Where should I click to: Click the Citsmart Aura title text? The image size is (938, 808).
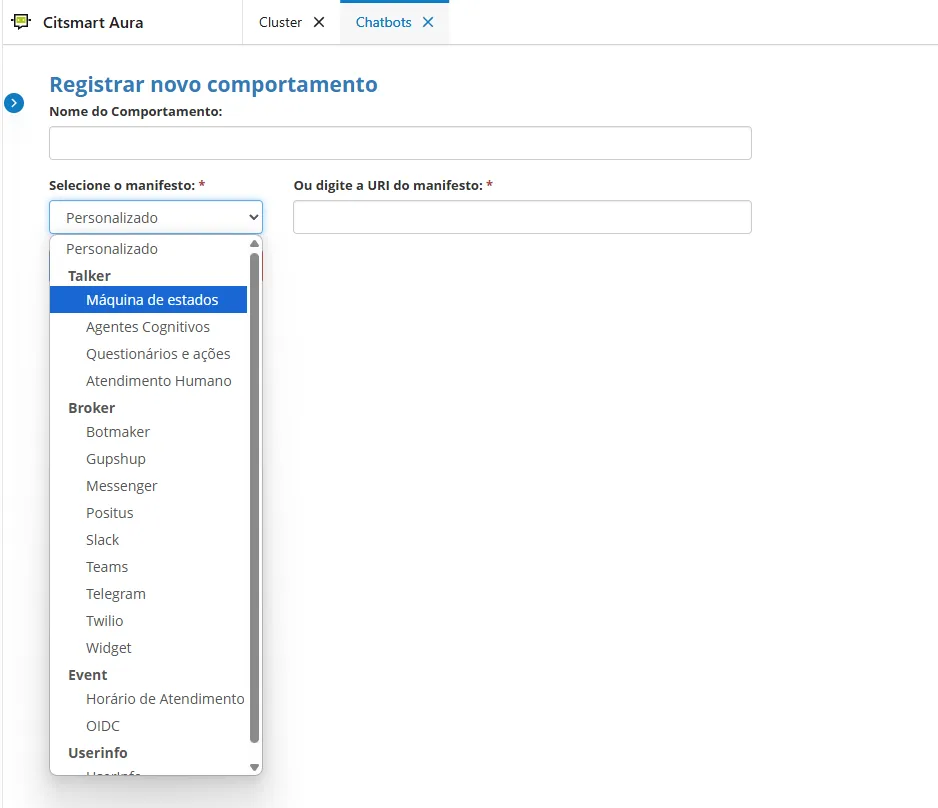tap(93, 23)
